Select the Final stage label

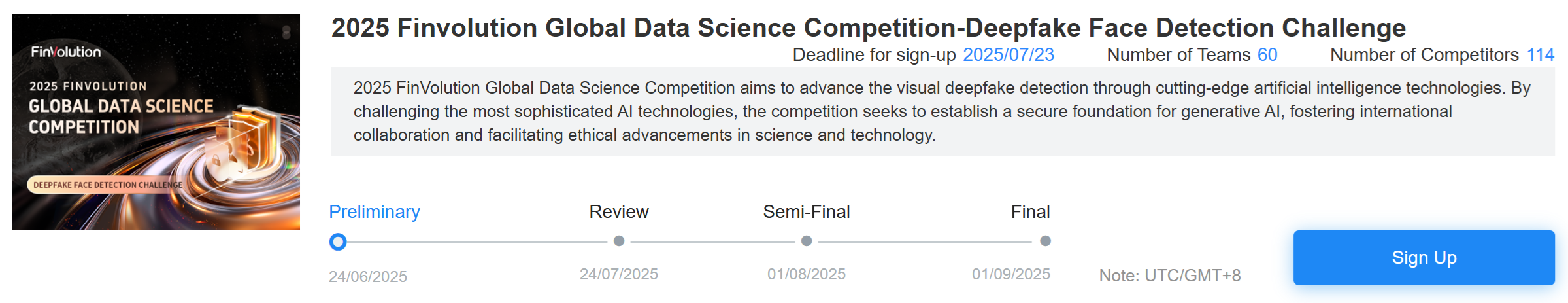click(1030, 211)
